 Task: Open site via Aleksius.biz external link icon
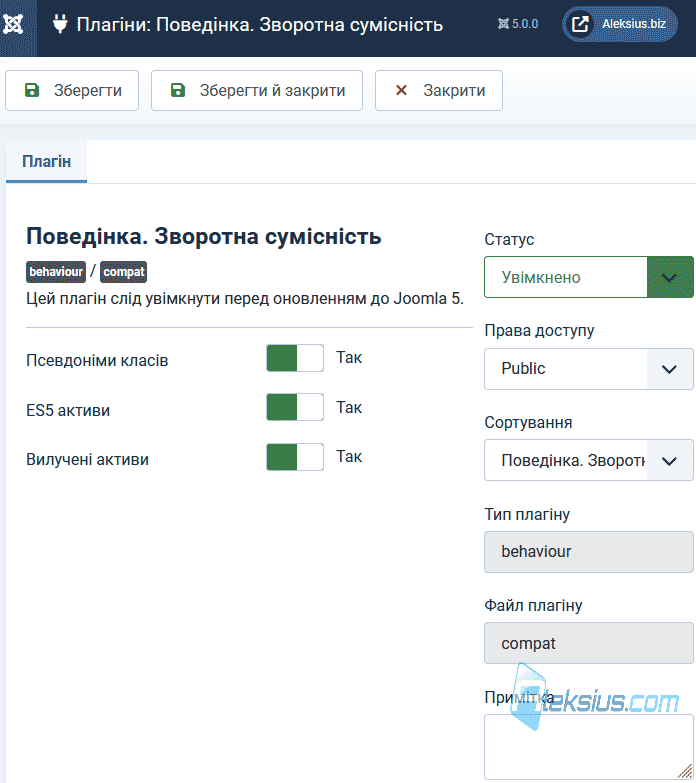[580, 24]
